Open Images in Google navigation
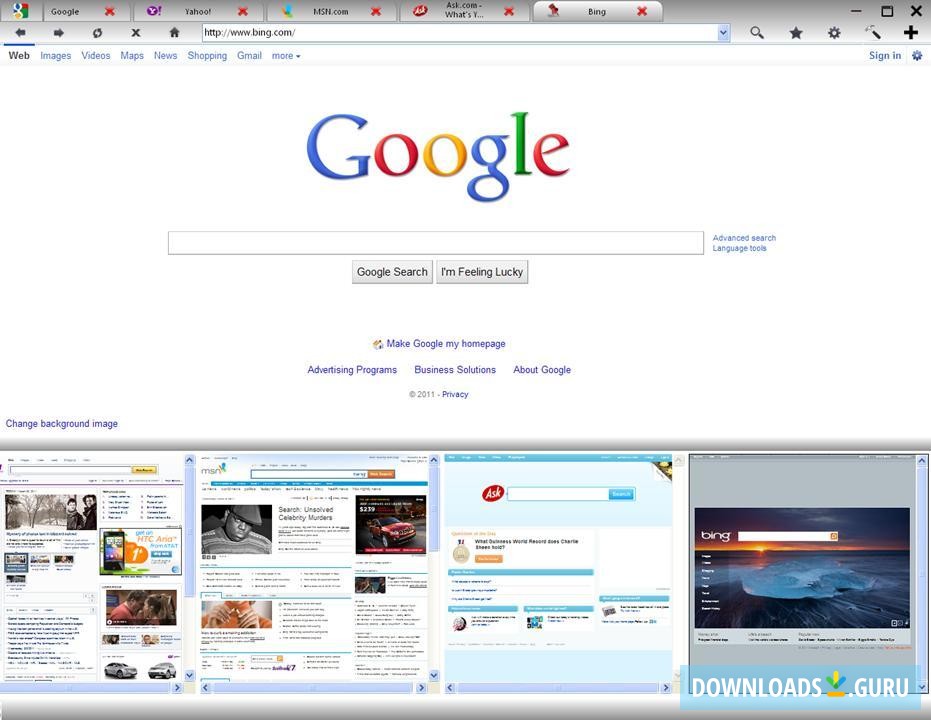Image resolution: width=931 pixels, height=720 pixels. pos(55,56)
